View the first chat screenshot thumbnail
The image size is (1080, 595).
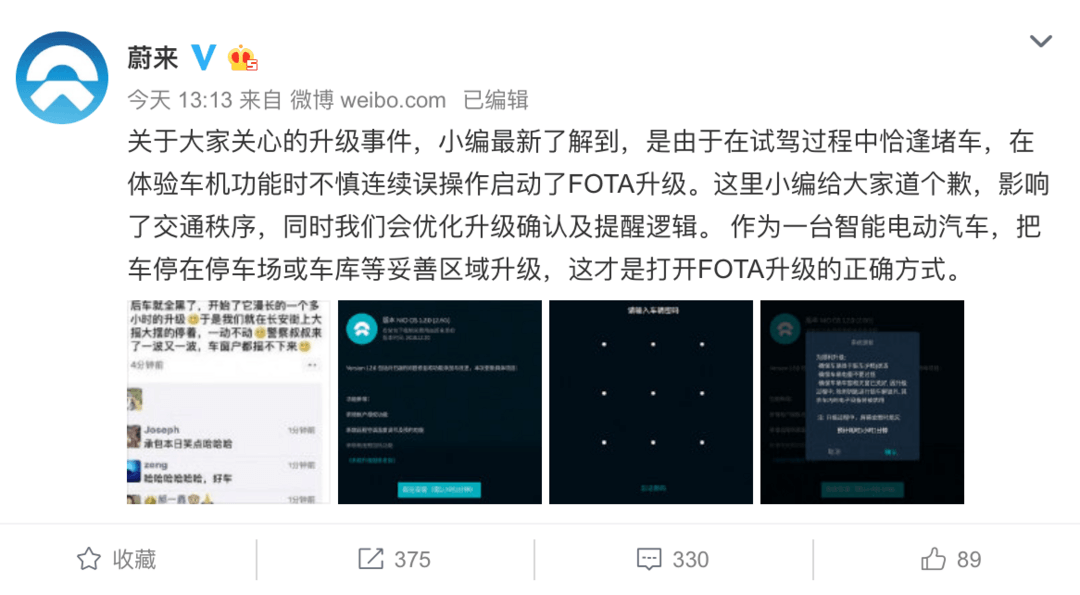click(229, 401)
